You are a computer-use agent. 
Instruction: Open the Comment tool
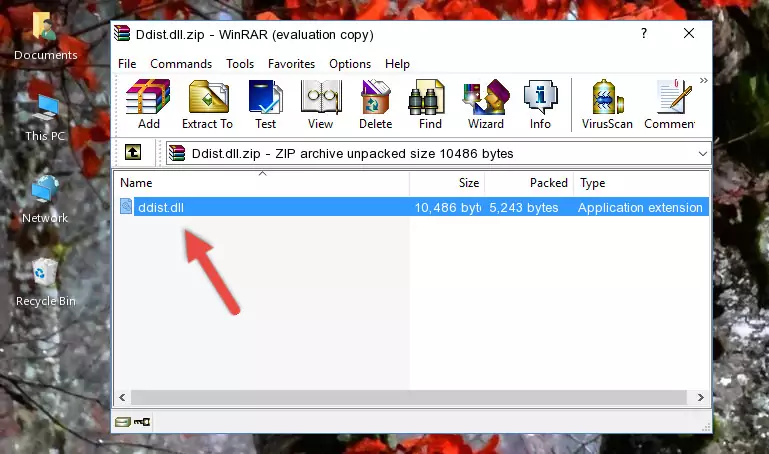coord(670,104)
